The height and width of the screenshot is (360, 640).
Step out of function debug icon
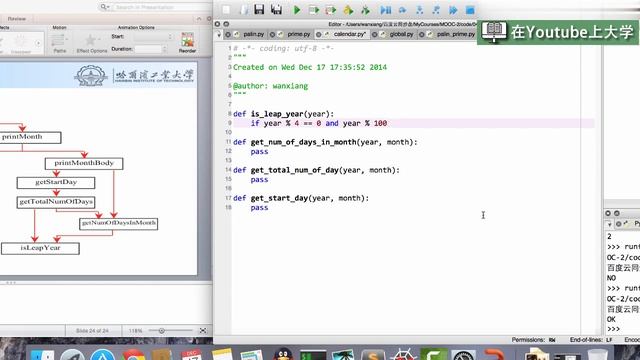(436, 10)
